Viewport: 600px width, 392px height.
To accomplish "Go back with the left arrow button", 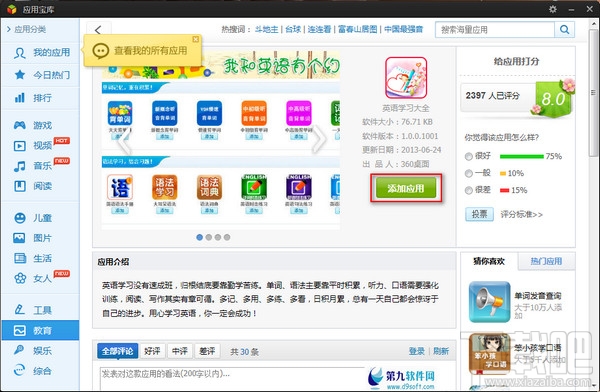I will (x=98, y=29).
